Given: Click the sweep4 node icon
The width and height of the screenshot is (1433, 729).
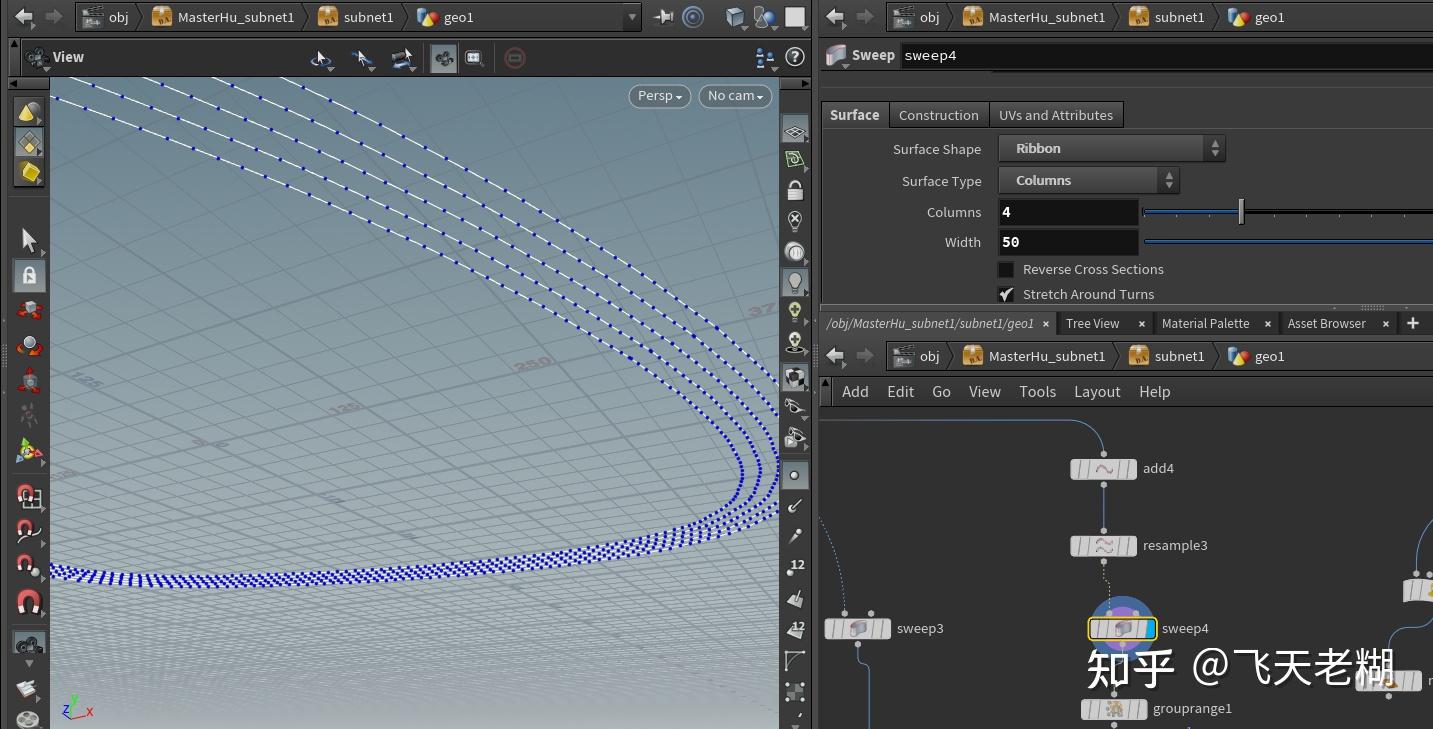Looking at the screenshot, I should pyautogui.click(x=1122, y=629).
